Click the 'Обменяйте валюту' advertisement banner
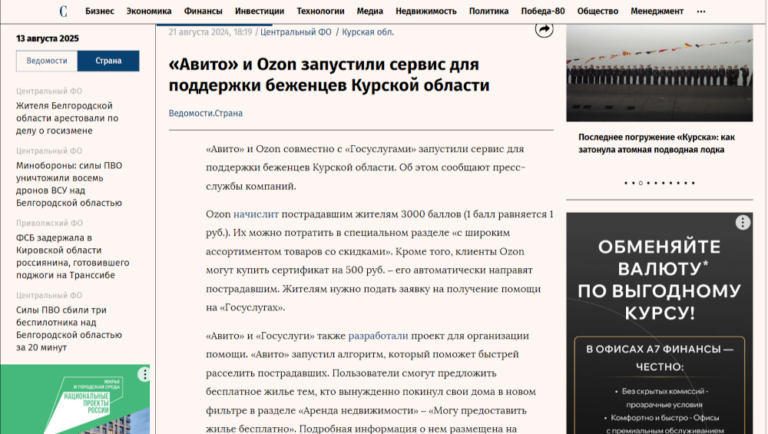 click(x=659, y=323)
